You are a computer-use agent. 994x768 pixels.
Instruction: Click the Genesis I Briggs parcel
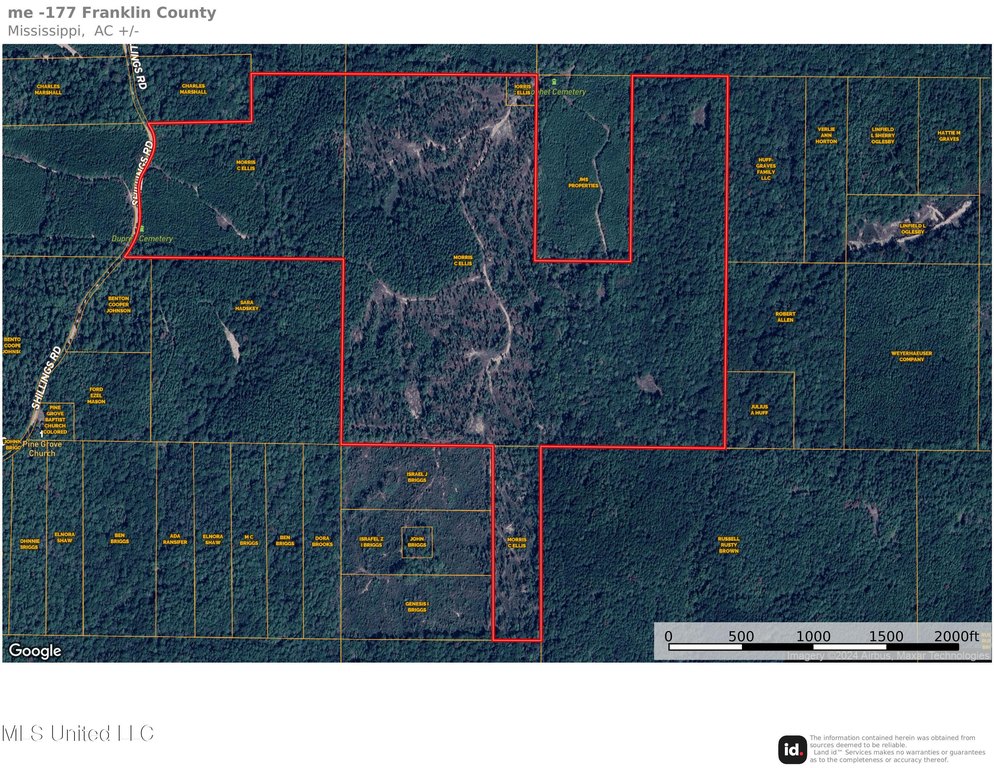point(417,607)
